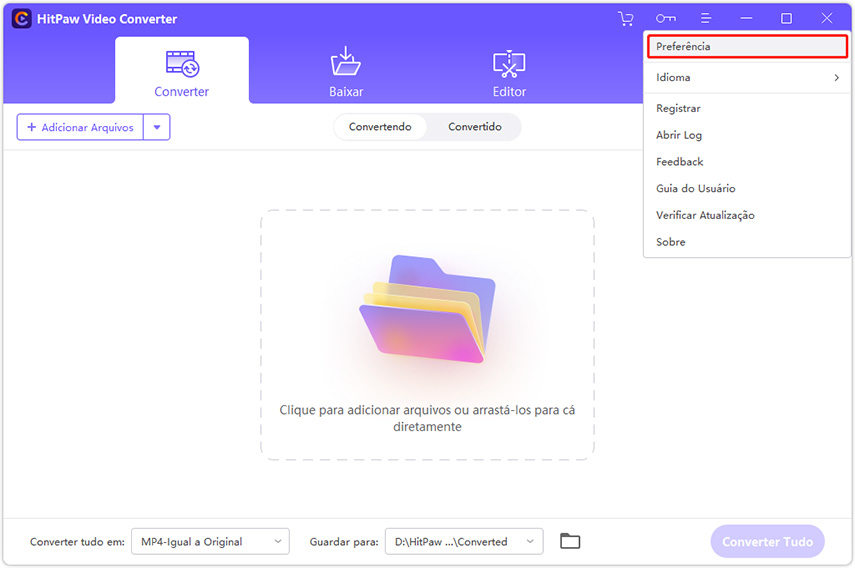Open the Guardar para path dropdown
This screenshot has height=568, width=855.
[x=464, y=541]
